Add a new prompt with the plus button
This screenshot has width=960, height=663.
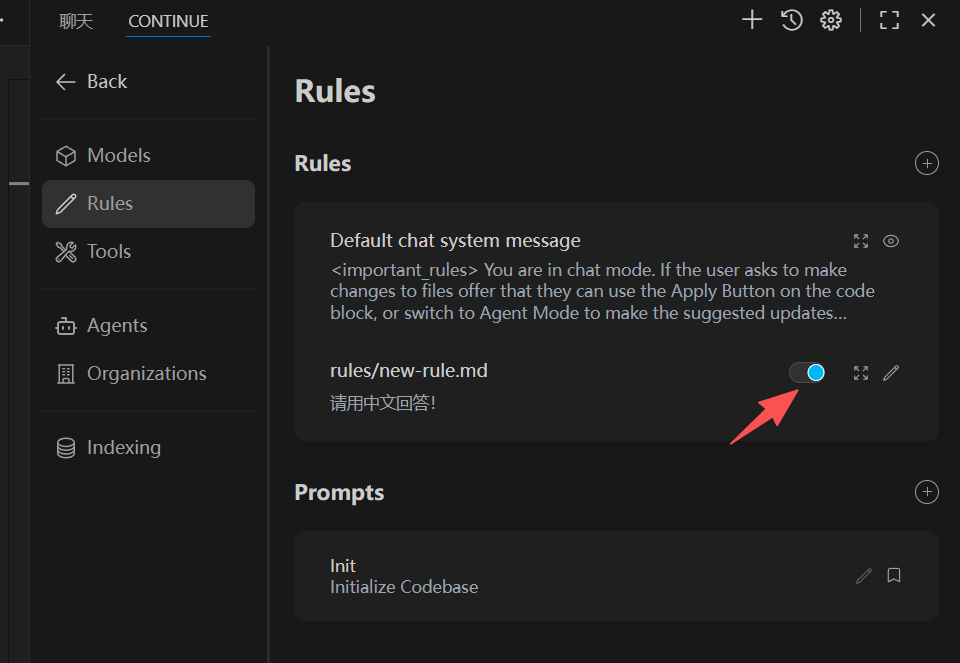pos(927,492)
